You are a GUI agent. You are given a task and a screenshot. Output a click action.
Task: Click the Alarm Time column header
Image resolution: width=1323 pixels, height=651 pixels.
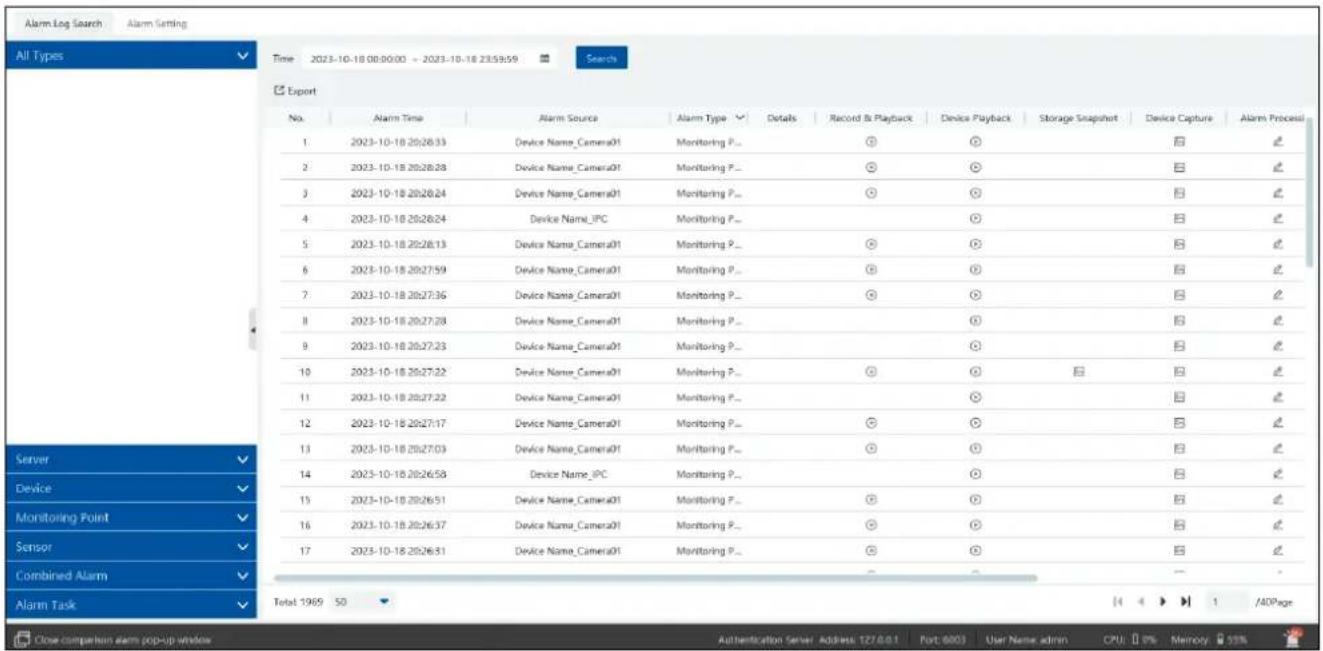398,118
